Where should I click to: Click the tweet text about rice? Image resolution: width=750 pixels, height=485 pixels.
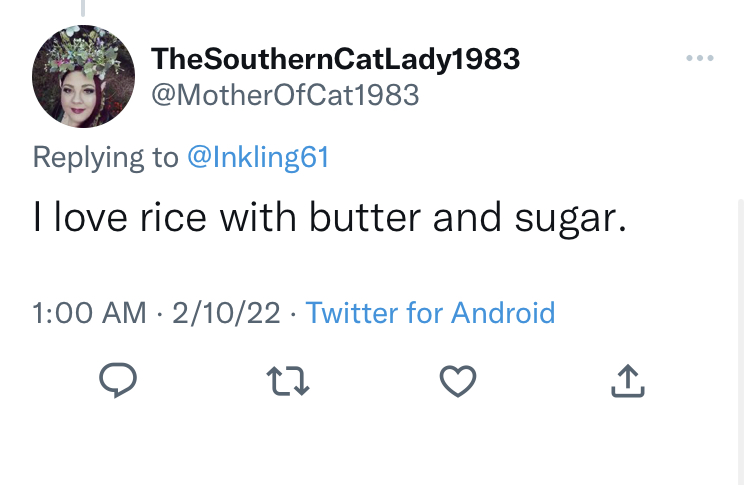[x=330, y=219]
